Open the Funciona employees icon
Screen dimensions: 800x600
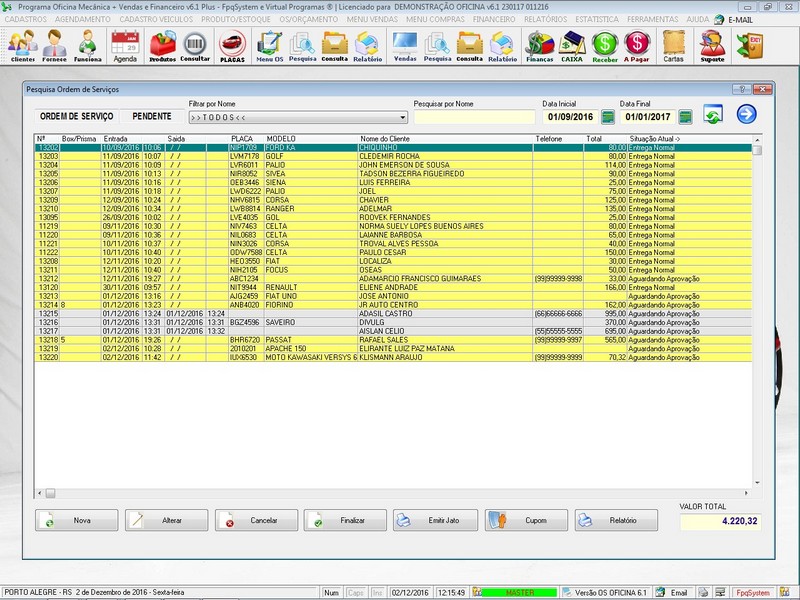(x=87, y=46)
